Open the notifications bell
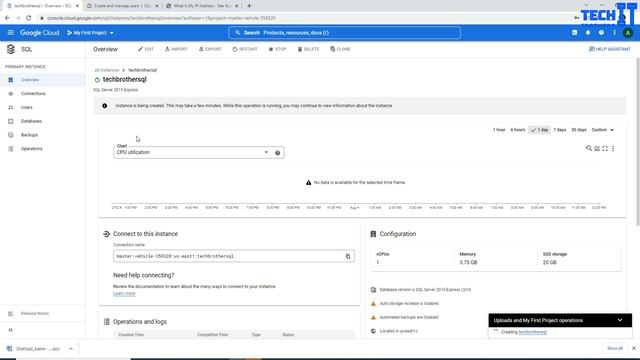The height and width of the screenshot is (360, 640). 588,33
